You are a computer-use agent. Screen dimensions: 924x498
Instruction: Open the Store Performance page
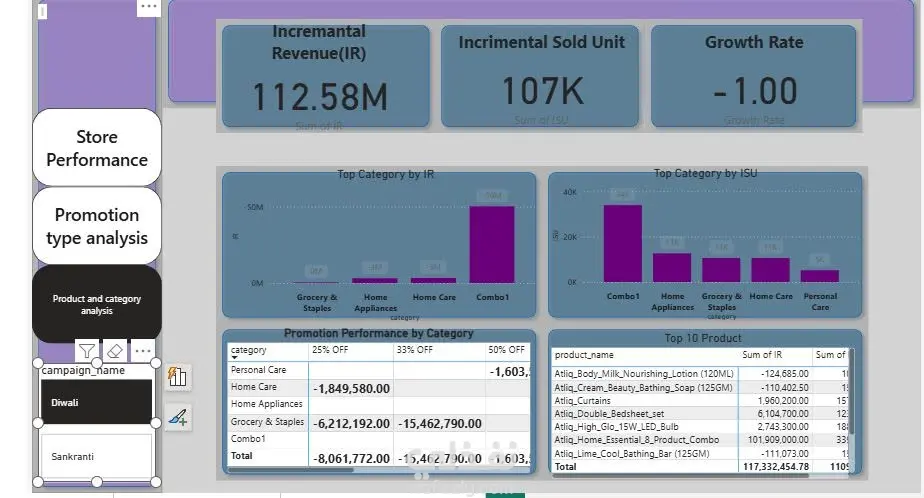point(97,148)
